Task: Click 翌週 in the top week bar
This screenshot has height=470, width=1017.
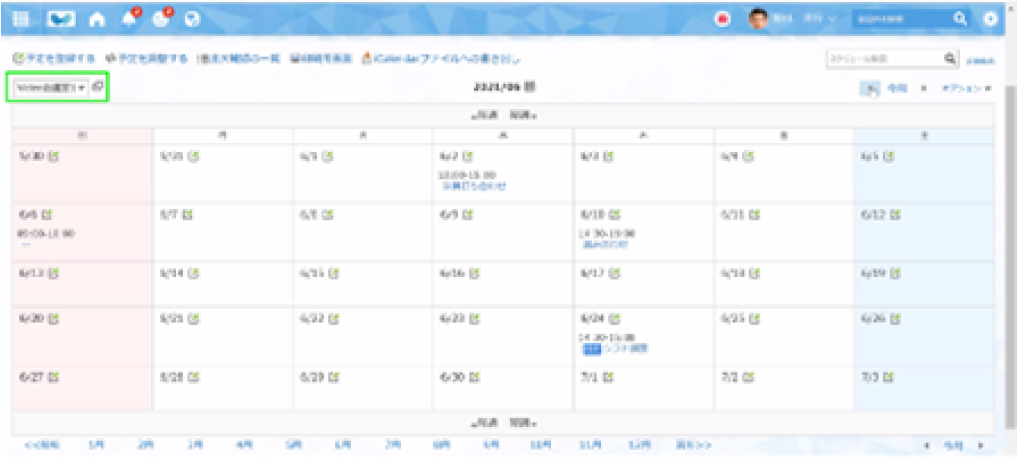Action: 523,116
